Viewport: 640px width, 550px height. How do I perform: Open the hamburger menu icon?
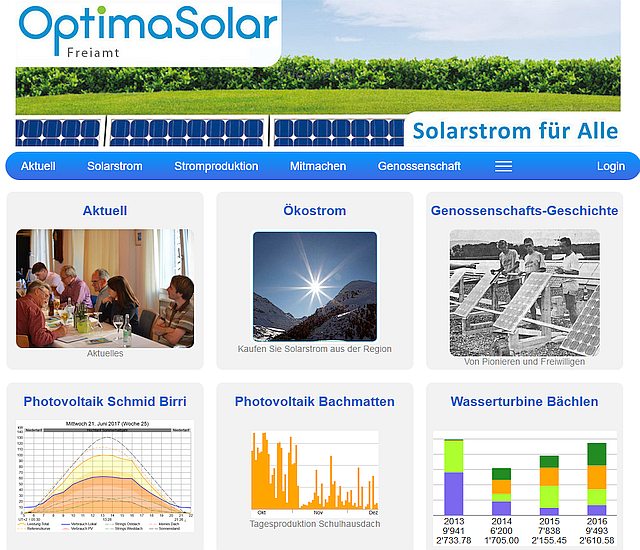pos(503,166)
